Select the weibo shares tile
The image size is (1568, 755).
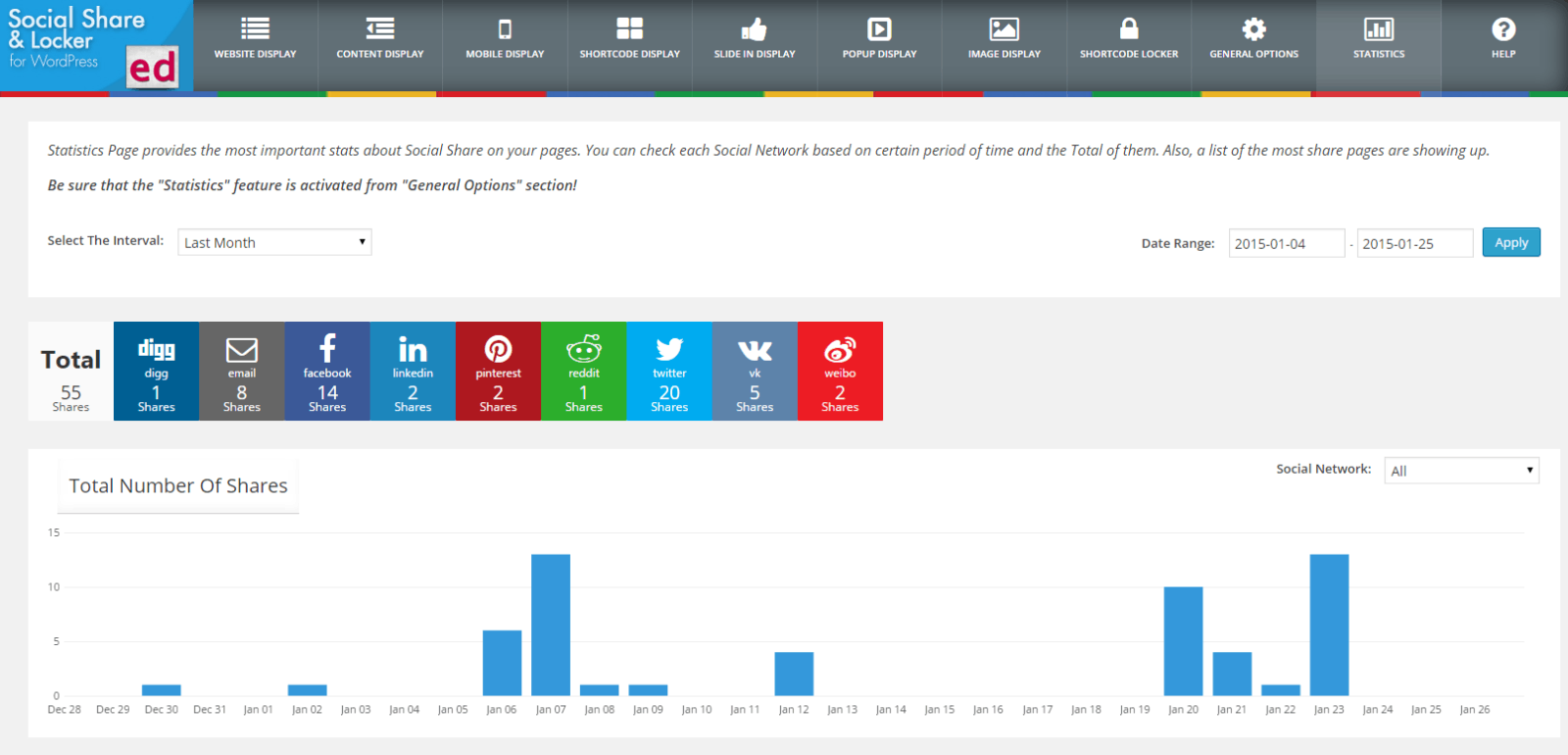coord(840,371)
